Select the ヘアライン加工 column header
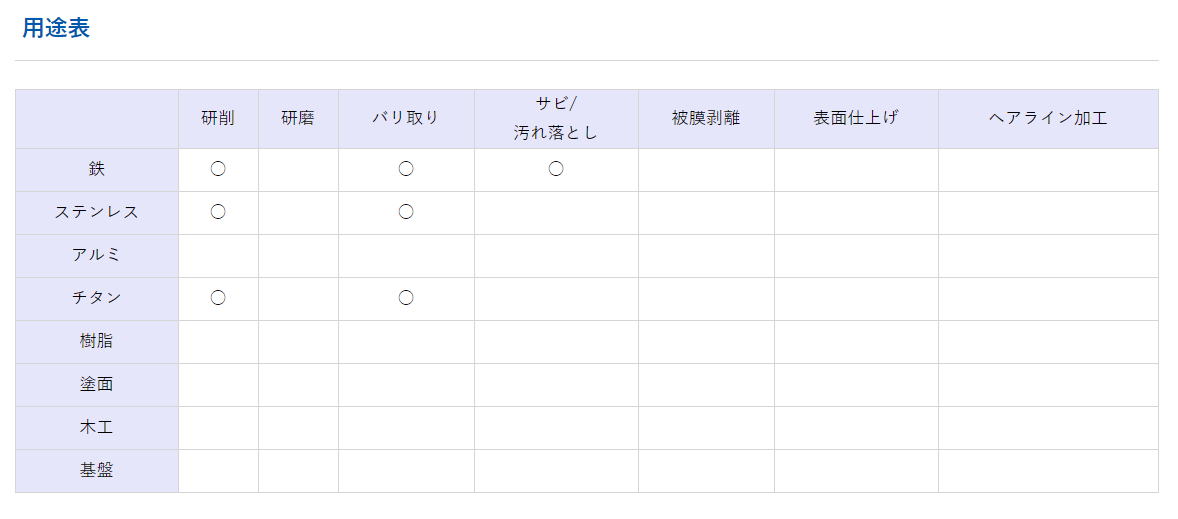This screenshot has height=519, width=1178. (1048, 119)
